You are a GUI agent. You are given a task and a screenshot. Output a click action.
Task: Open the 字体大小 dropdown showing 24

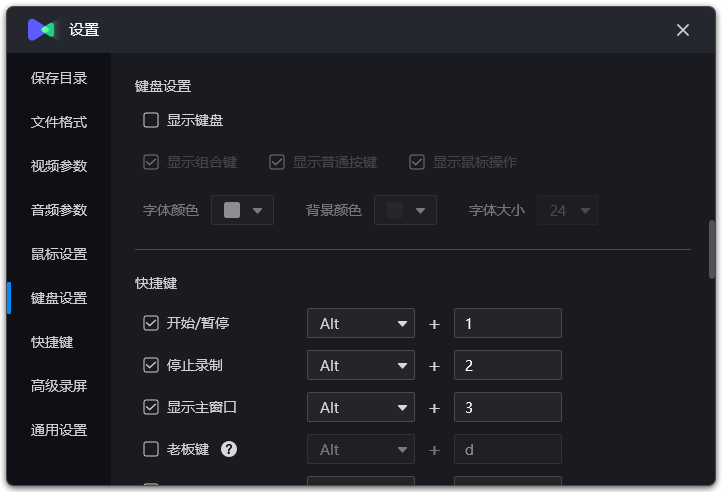(x=568, y=210)
